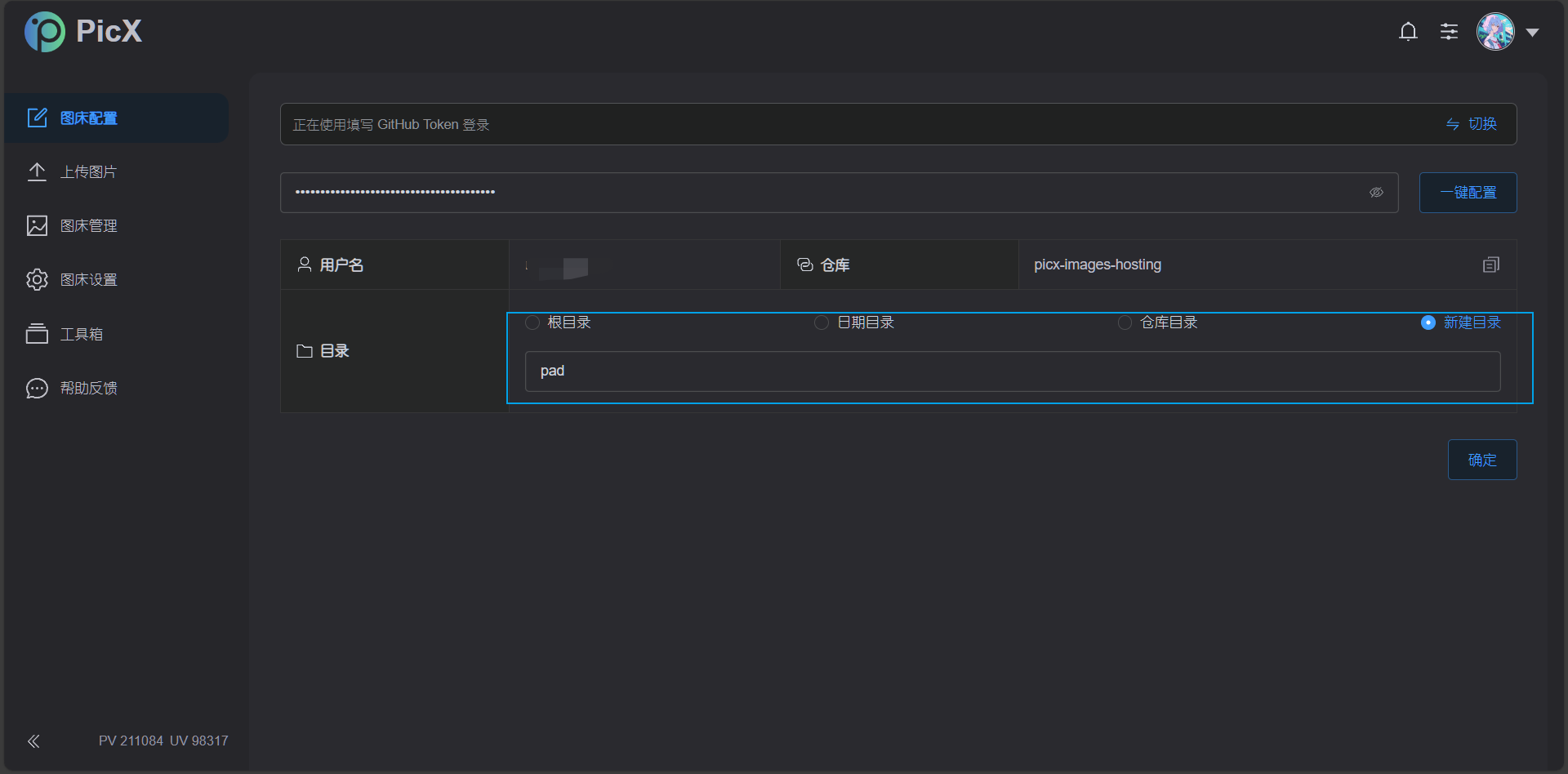The image size is (1568, 774).
Task: Click the 图床配置 edit icon
Action: [37, 118]
